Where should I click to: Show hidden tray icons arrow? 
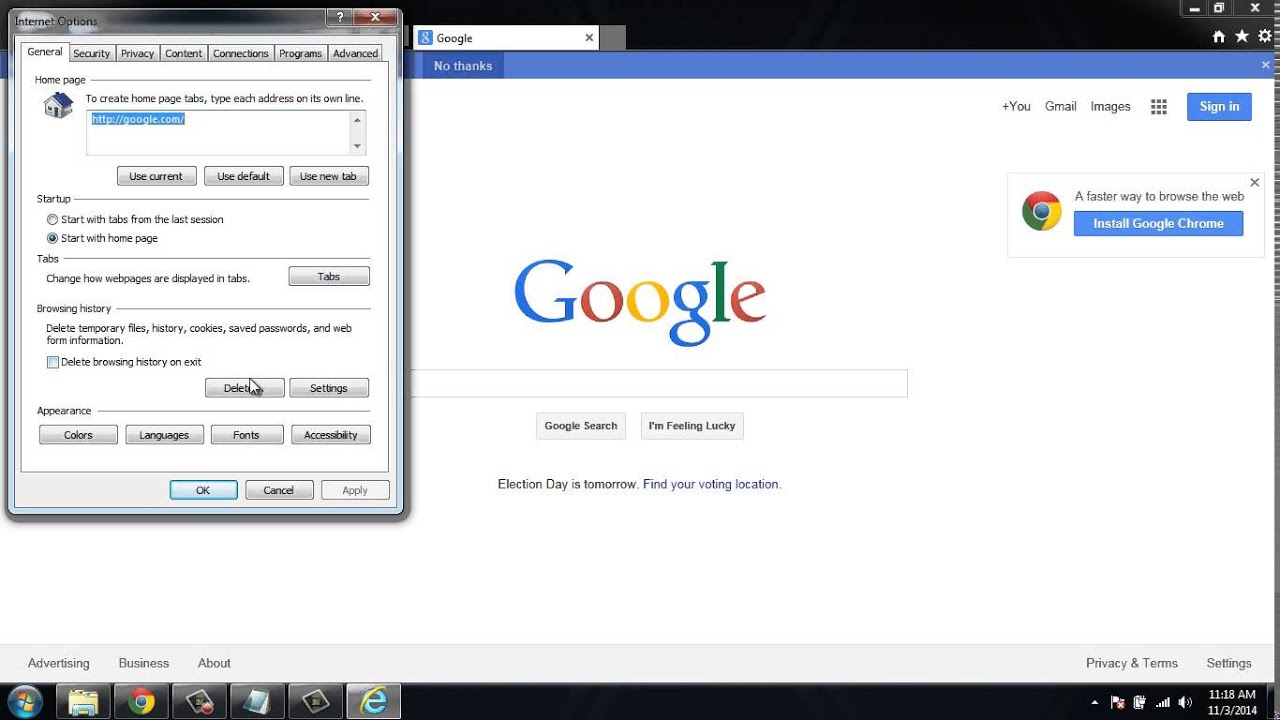point(1094,702)
